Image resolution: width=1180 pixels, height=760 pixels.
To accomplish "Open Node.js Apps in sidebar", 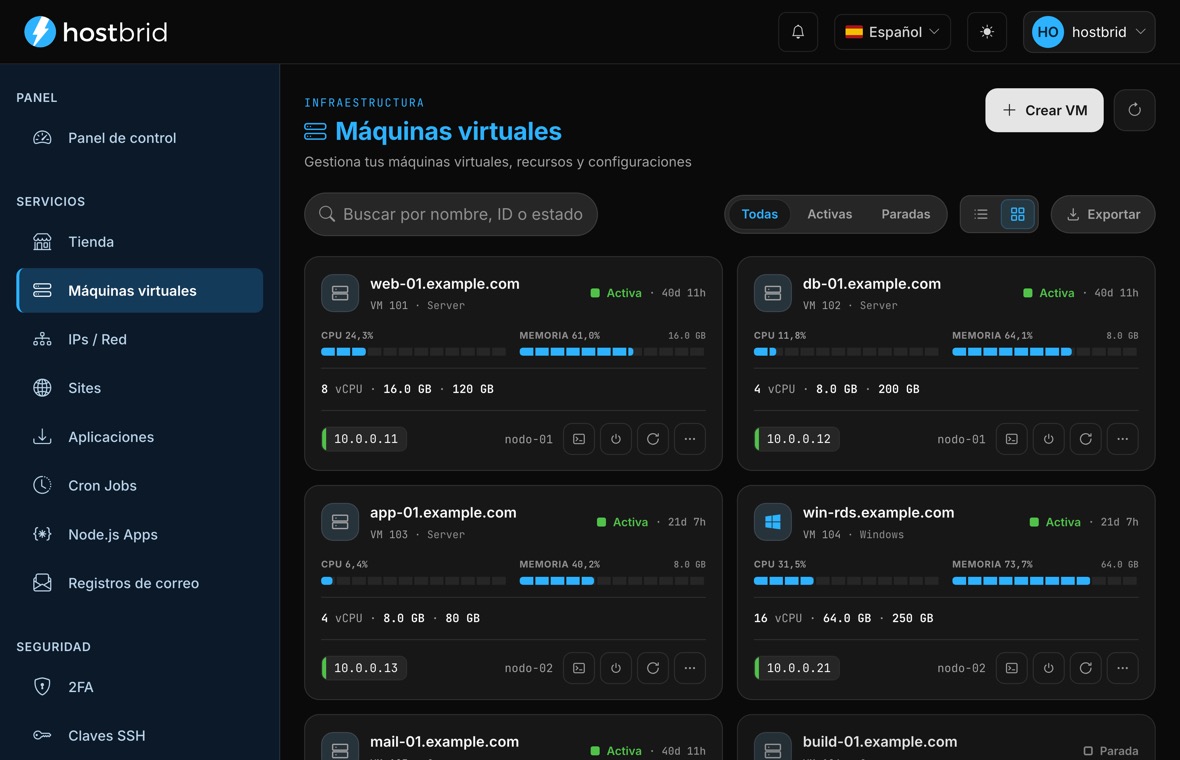I will tap(140, 534).
